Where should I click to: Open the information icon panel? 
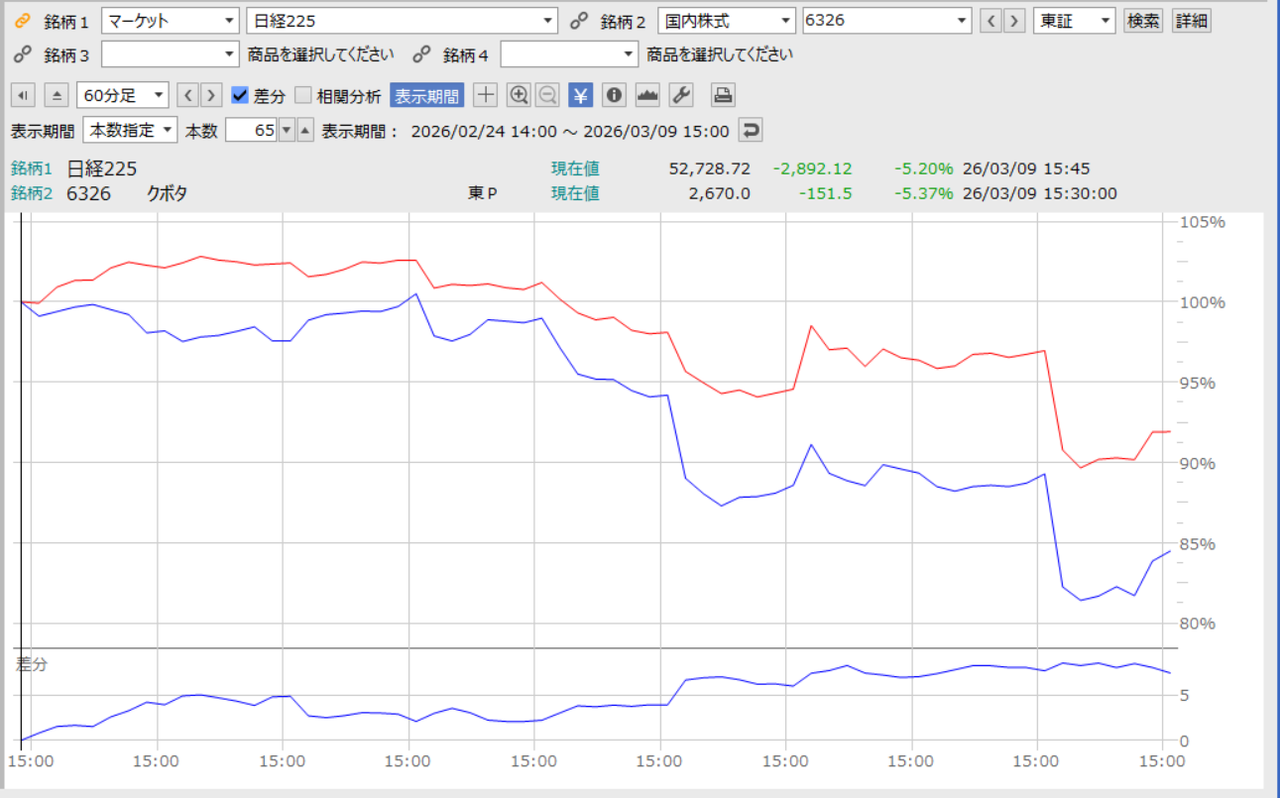pos(614,95)
